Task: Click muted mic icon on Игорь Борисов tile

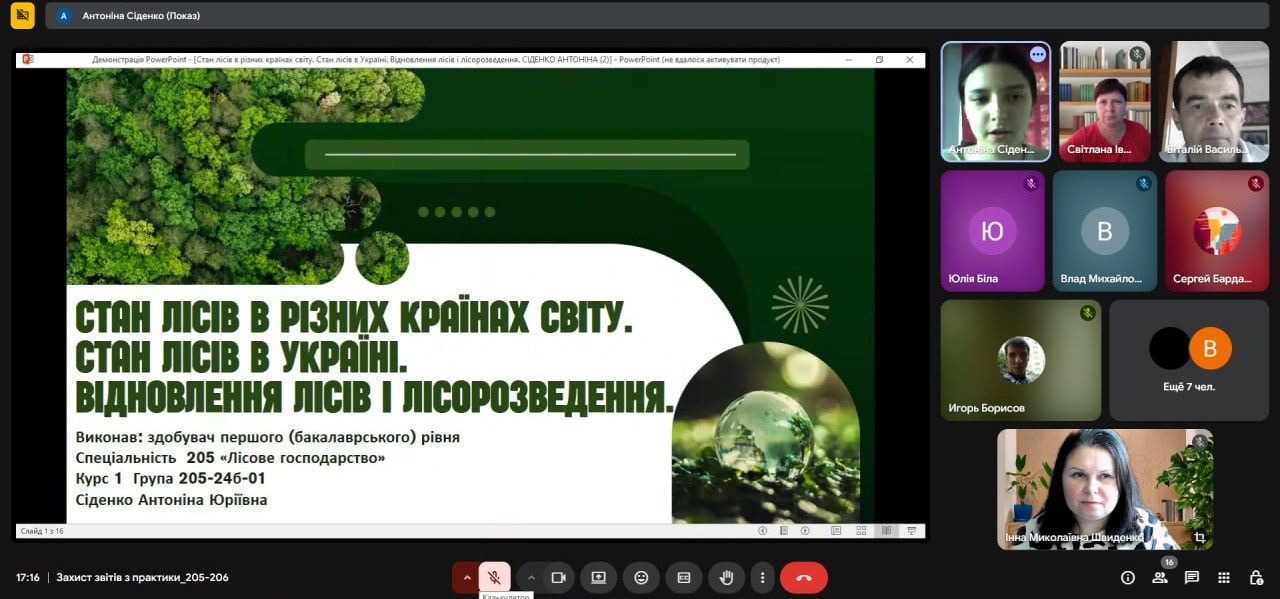Action: (x=1087, y=313)
